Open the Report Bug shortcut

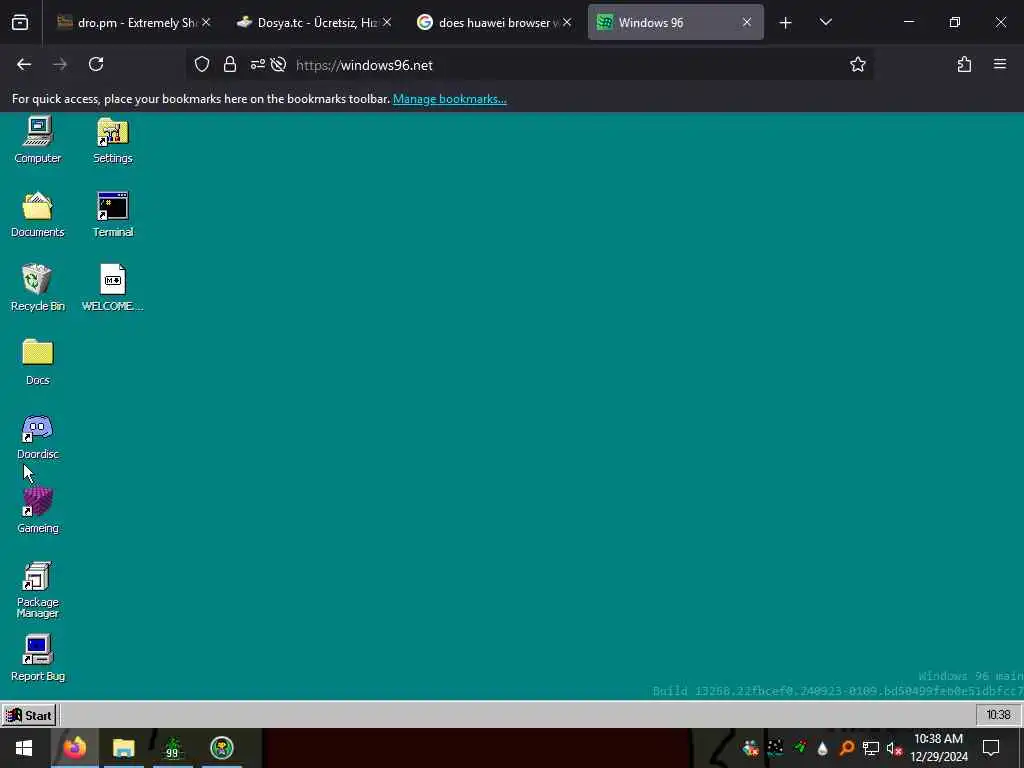pos(37,658)
